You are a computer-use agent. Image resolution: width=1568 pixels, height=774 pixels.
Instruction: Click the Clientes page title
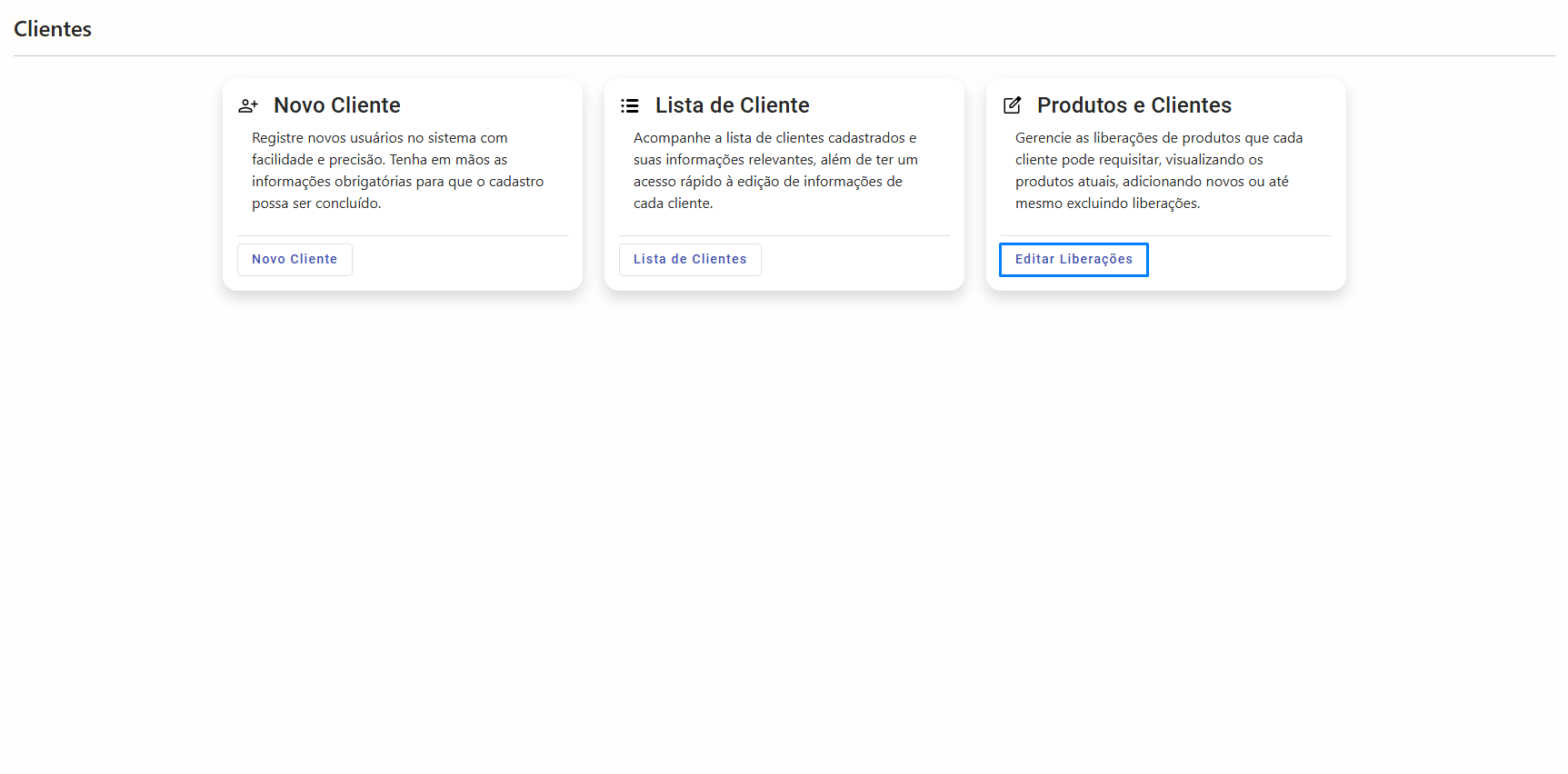click(53, 29)
